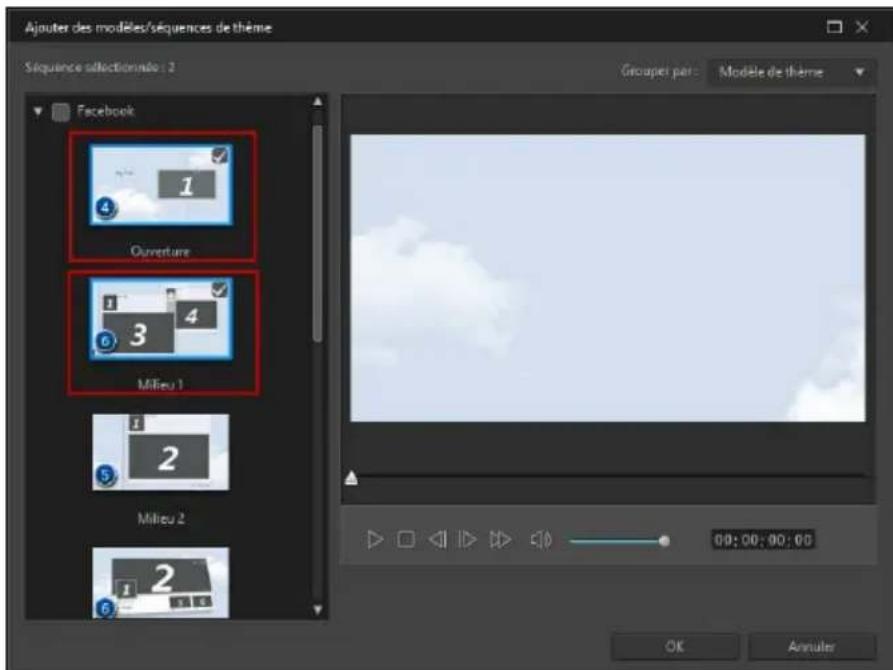
Task: Confirm with the OK button
Action: click(675, 646)
